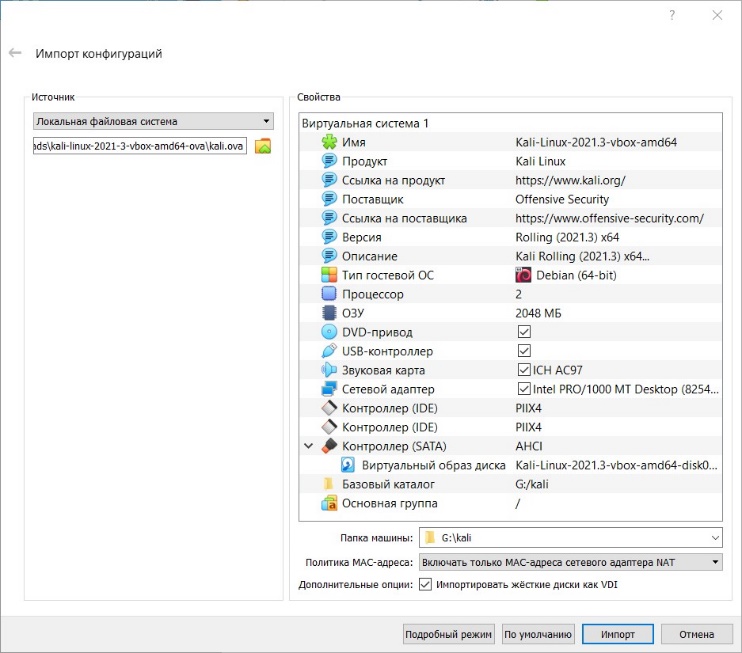Click the speaker icon beside Звуковая карта
742x653 pixels.
(x=329, y=370)
